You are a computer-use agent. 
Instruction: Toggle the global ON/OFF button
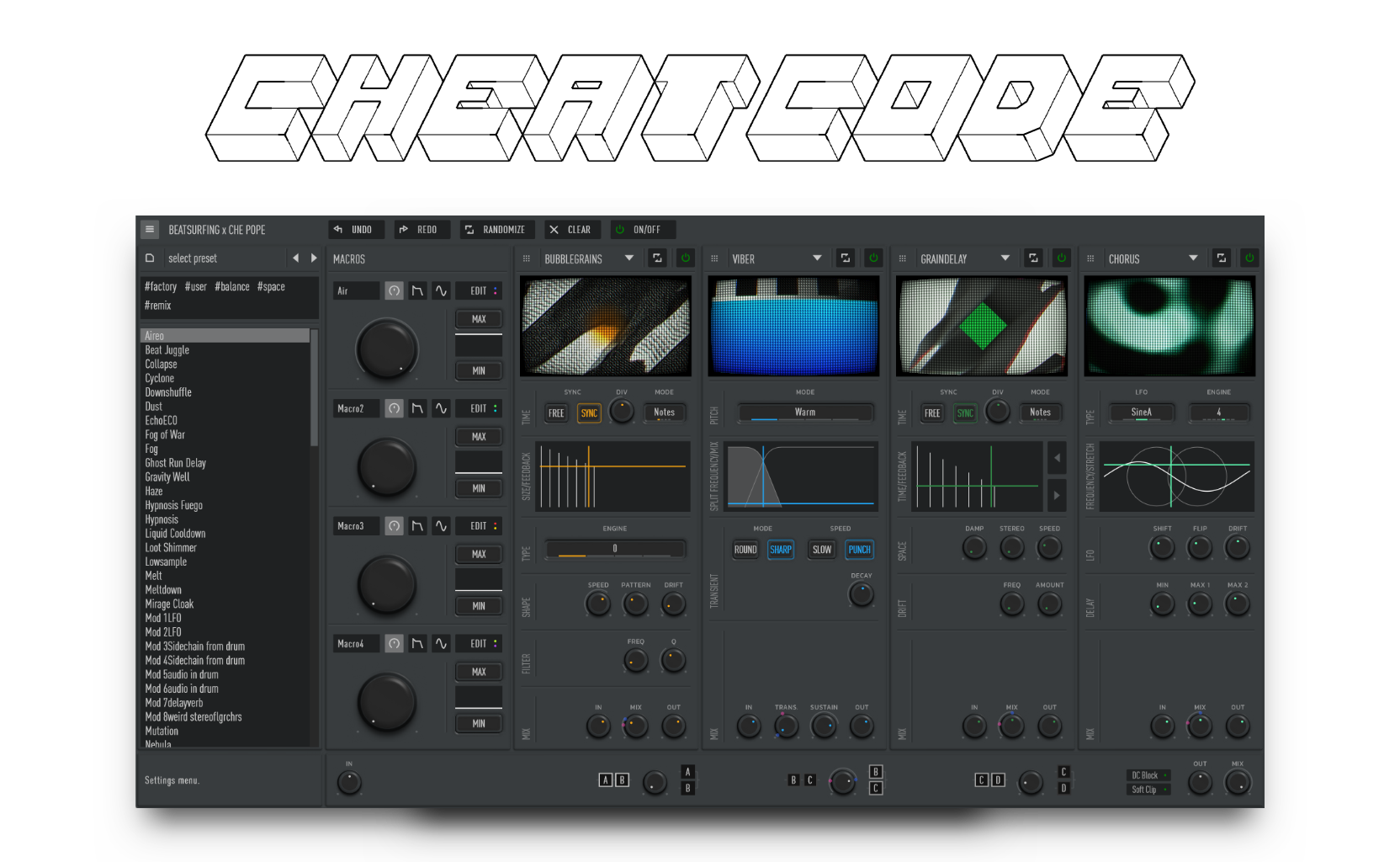pyautogui.click(x=643, y=229)
